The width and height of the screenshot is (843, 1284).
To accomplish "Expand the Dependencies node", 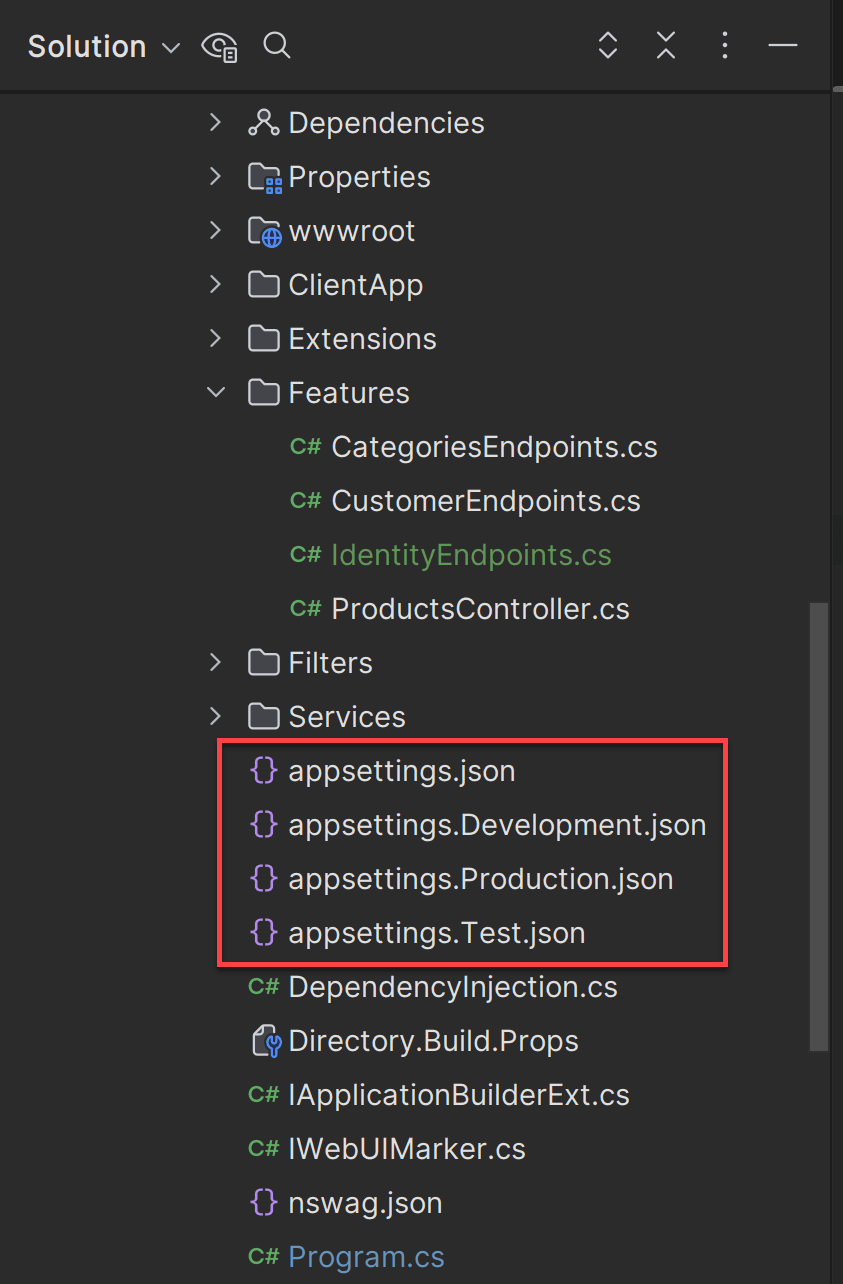I will click(x=215, y=122).
